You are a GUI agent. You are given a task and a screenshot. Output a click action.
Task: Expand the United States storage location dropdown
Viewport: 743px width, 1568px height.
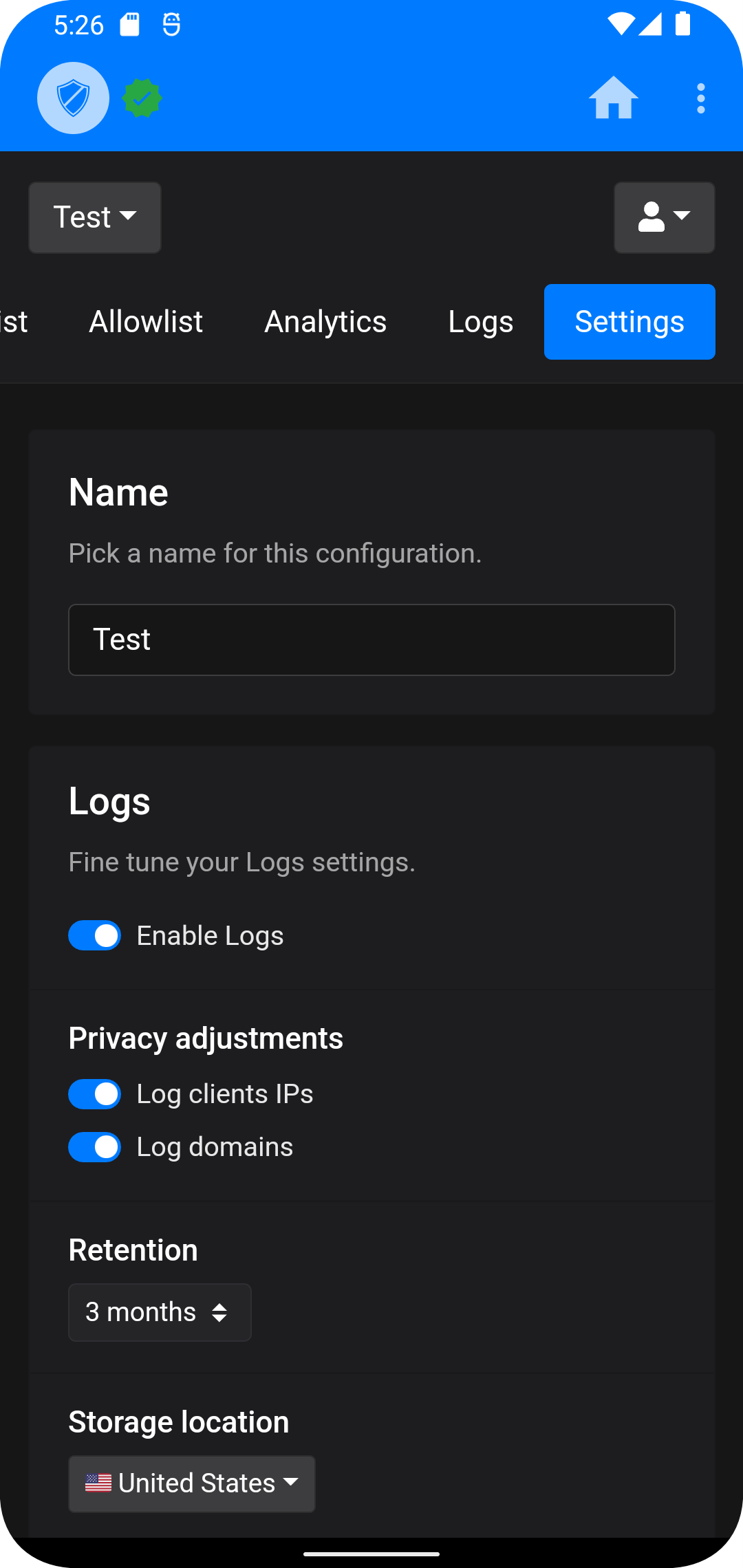(x=192, y=1483)
